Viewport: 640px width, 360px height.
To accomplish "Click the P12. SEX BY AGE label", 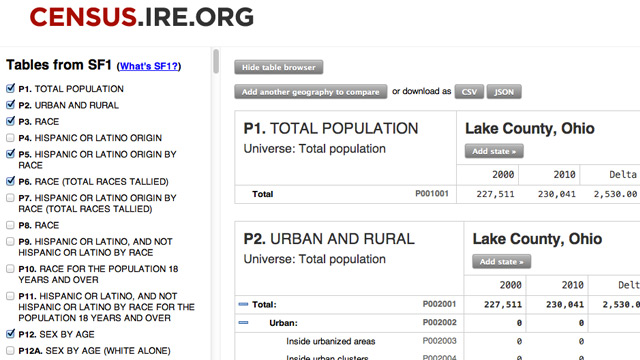I will (56, 334).
